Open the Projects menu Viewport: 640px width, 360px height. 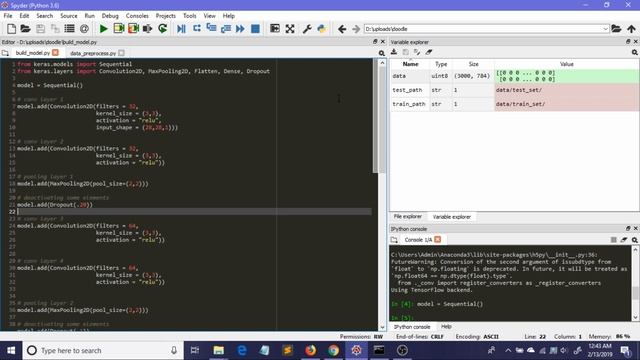[x=165, y=16]
